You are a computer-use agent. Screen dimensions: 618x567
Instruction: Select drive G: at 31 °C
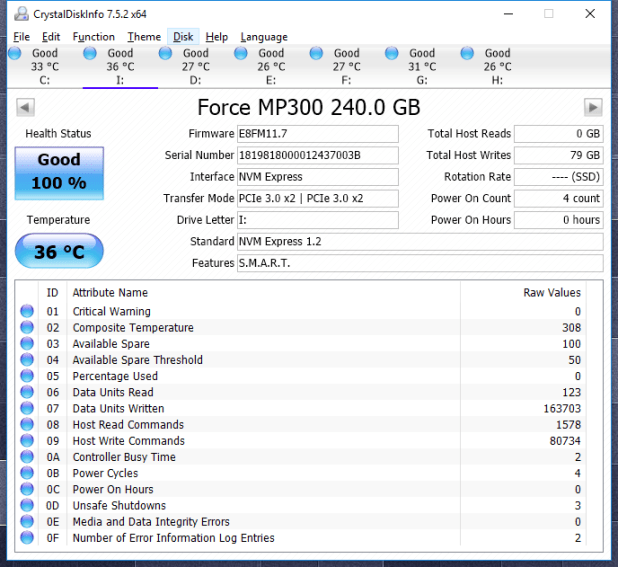point(422,66)
